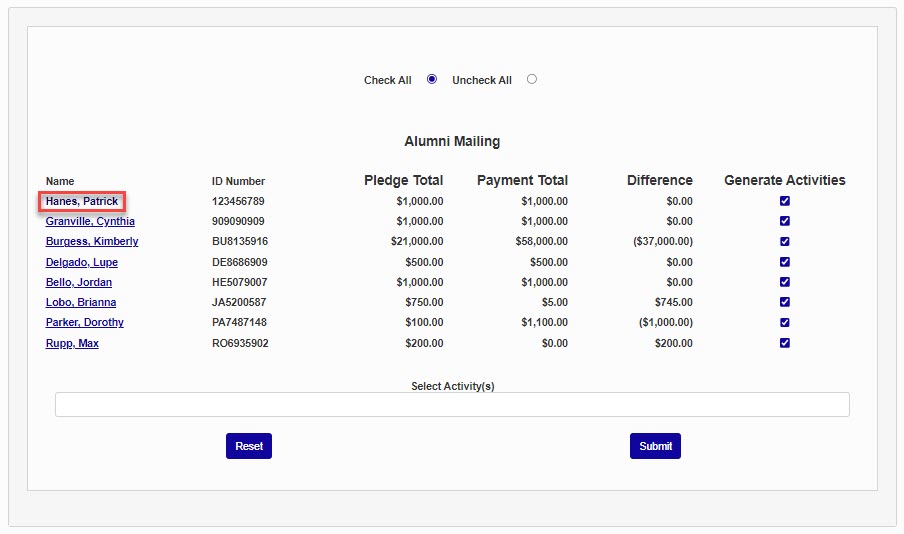Uncheck Generate Activities for Lobo, Brianna
Viewport: 904px width, 534px height.
pos(785,302)
